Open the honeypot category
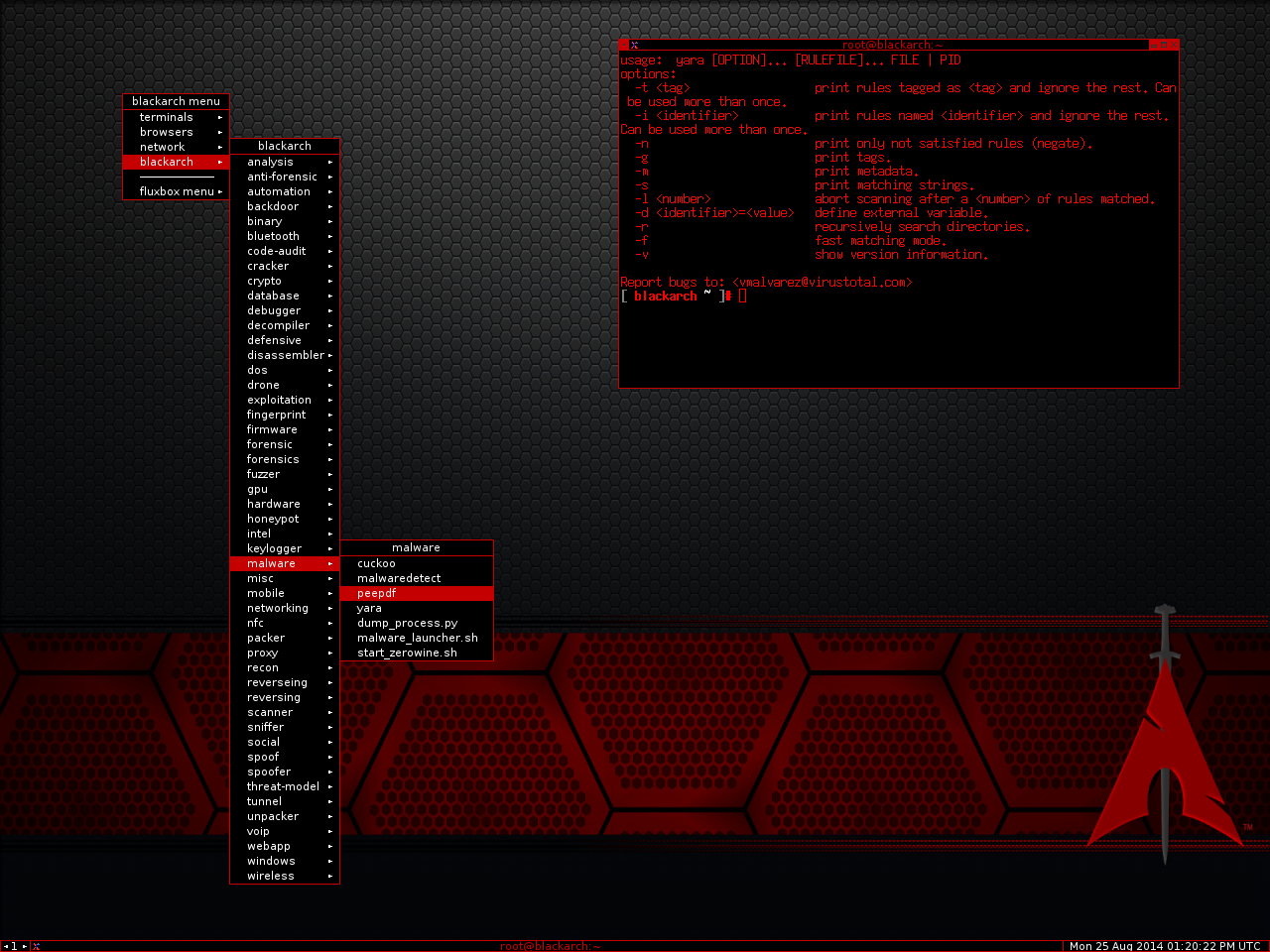Screen dimensions: 1270x952 [x=285, y=519]
